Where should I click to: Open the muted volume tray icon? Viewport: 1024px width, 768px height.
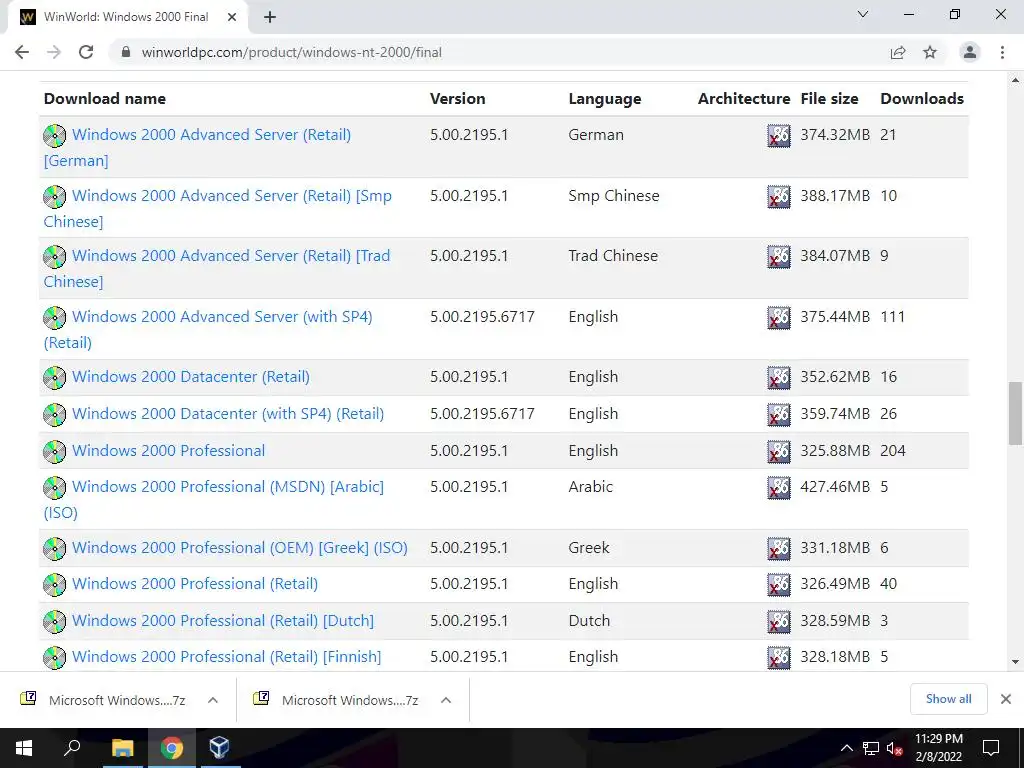tap(895, 748)
